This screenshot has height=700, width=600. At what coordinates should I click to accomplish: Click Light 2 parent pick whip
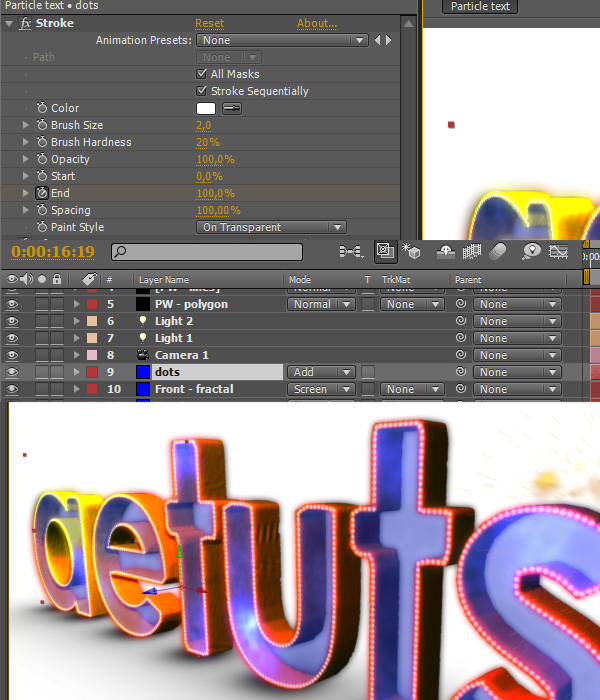point(461,321)
